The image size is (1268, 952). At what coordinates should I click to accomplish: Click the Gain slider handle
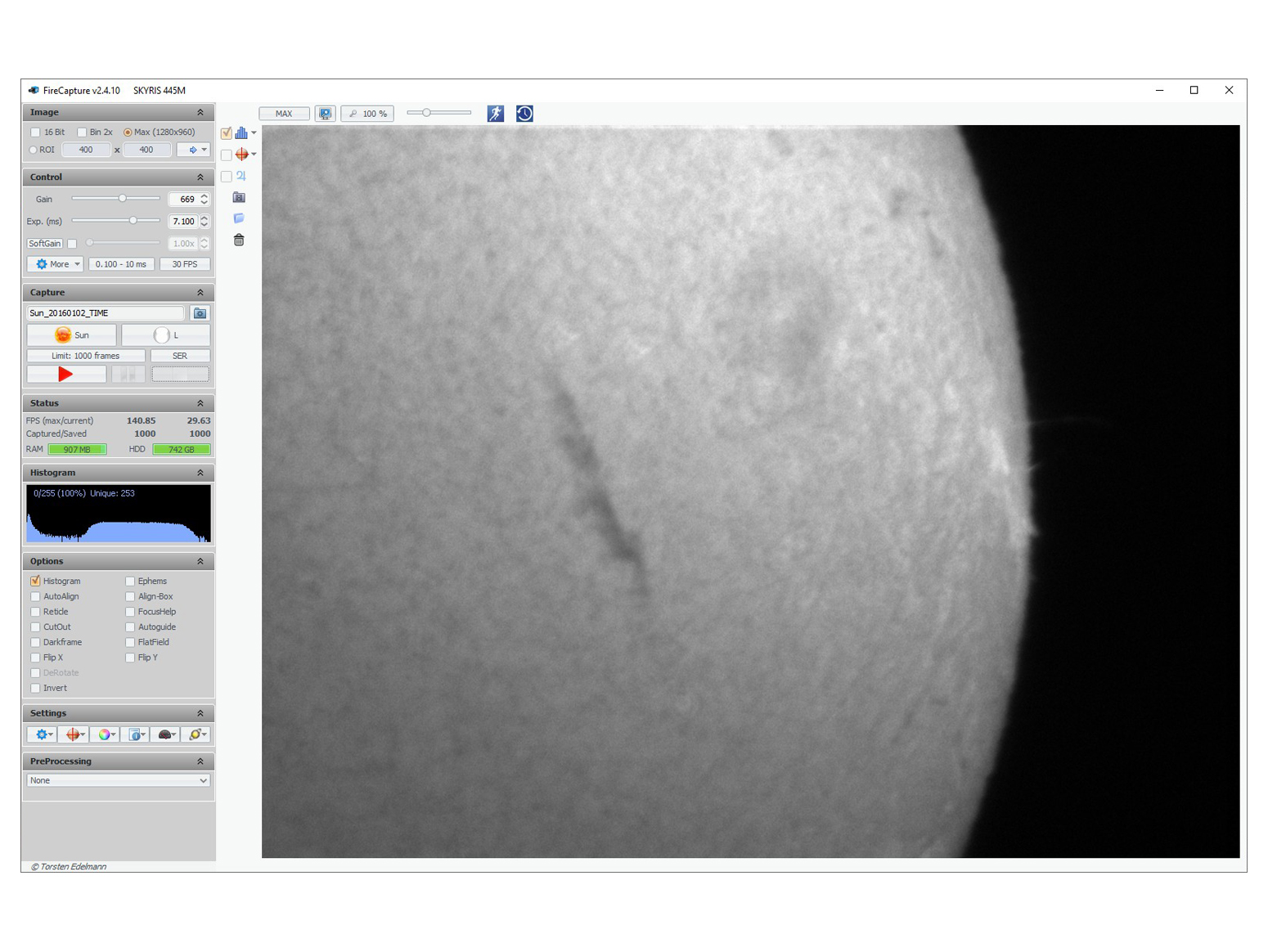[123, 198]
